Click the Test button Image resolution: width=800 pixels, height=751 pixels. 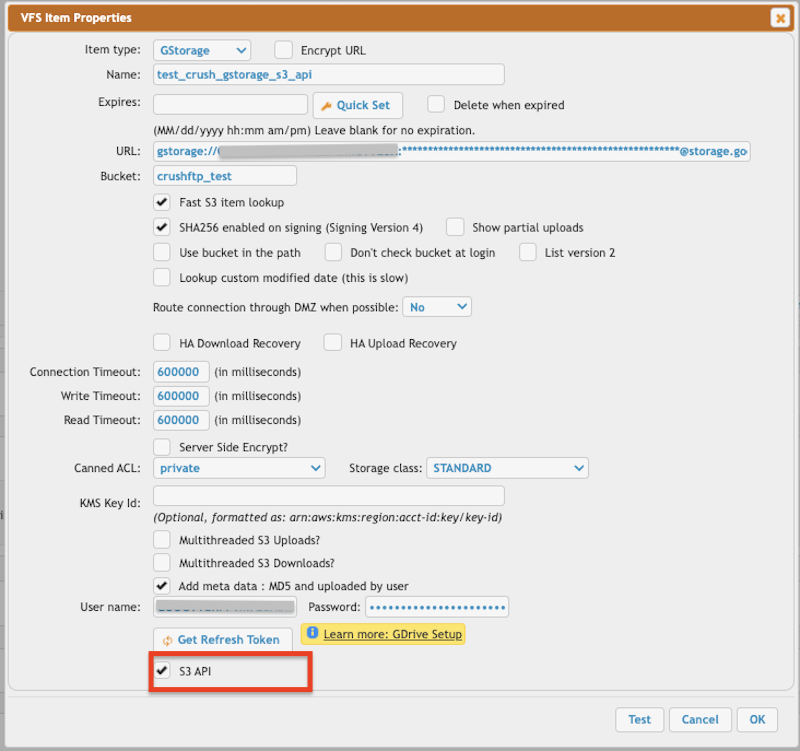pyautogui.click(x=639, y=719)
